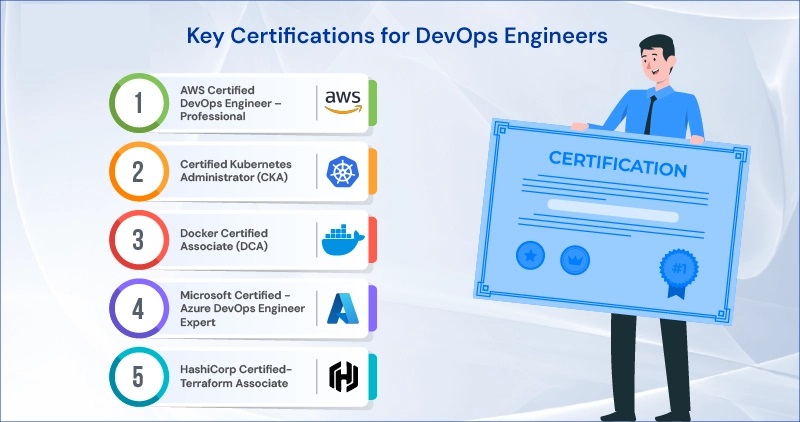Viewport: 800px width, 422px height.
Task: Select the orange number 2 circle
Action: click(x=136, y=171)
